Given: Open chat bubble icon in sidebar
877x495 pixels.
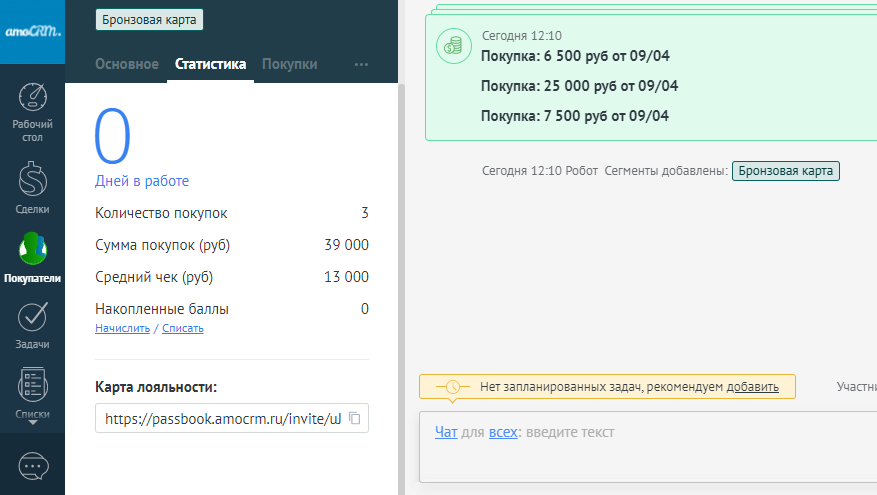Looking at the screenshot, I should [x=32, y=466].
